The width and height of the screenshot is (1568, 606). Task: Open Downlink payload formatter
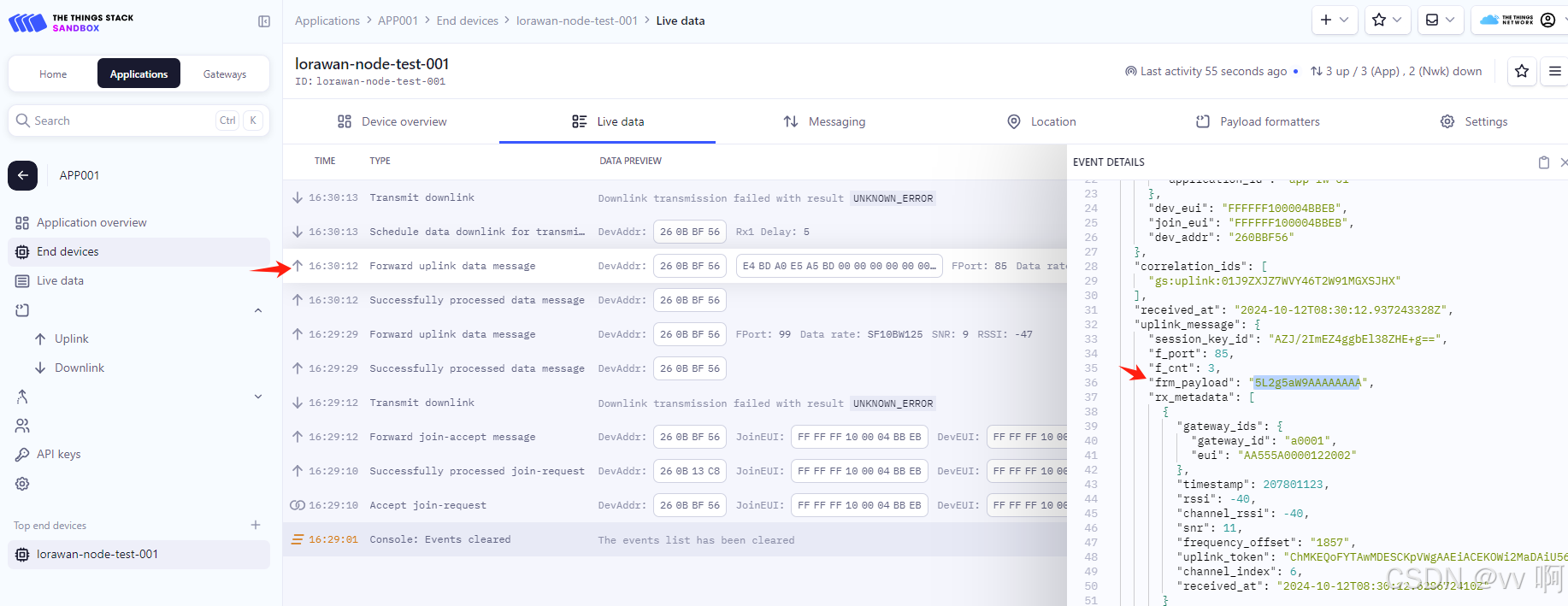(x=80, y=368)
